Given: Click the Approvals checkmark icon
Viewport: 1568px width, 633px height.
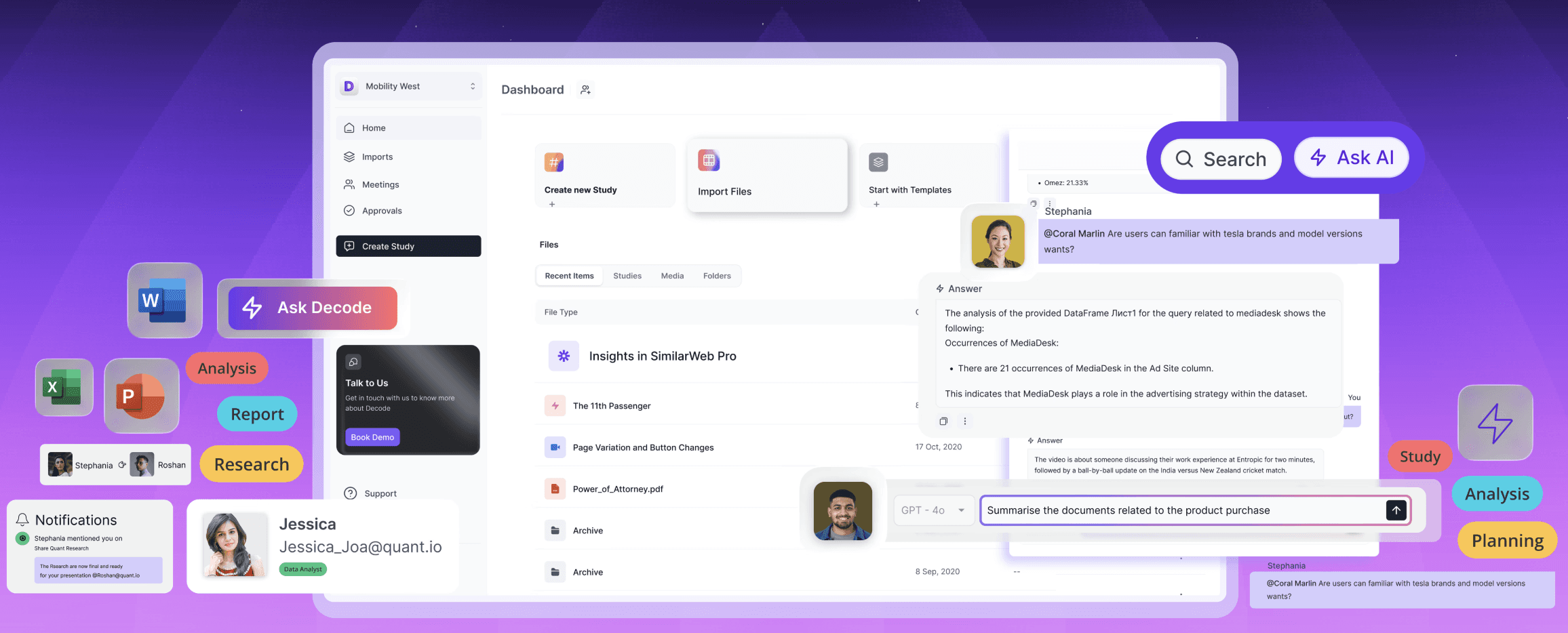Looking at the screenshot, I should 350,210.
